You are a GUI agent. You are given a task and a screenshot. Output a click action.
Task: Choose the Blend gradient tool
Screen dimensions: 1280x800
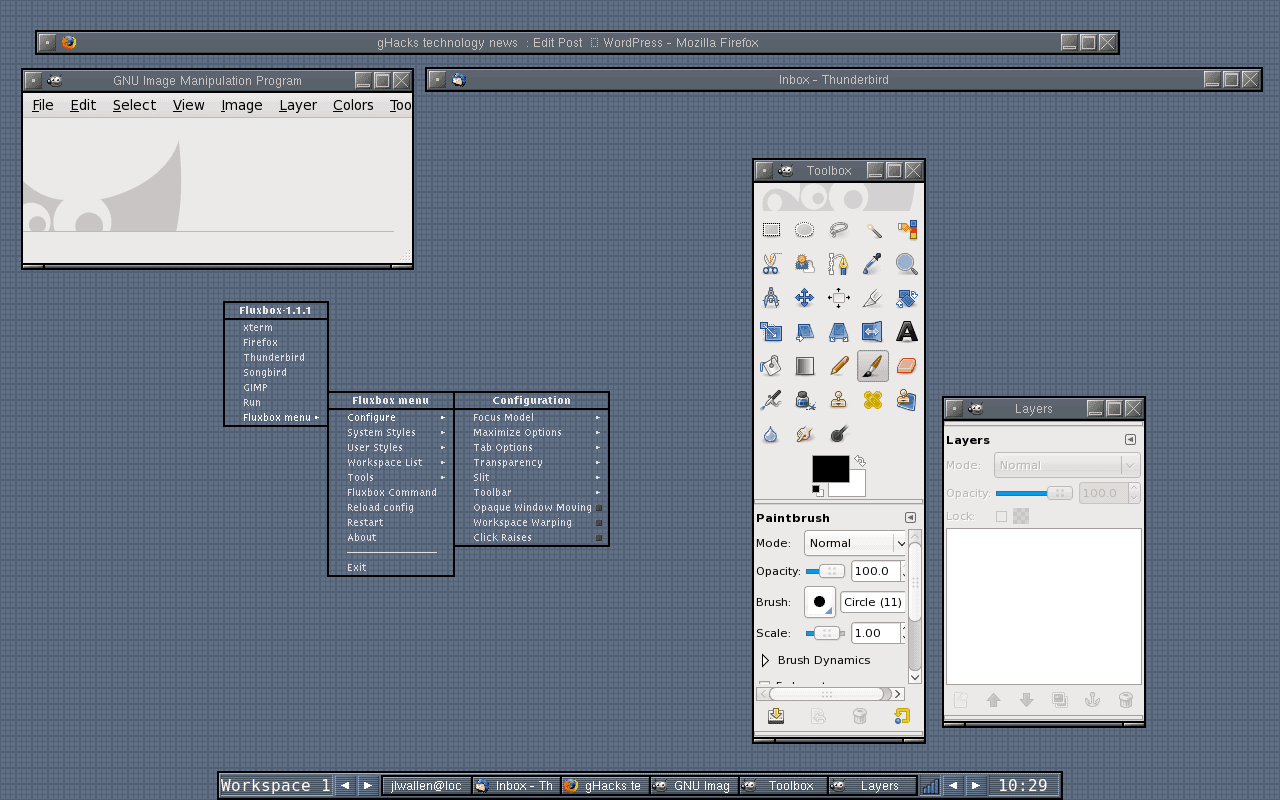pyautogui.click(x=804, y=366)
